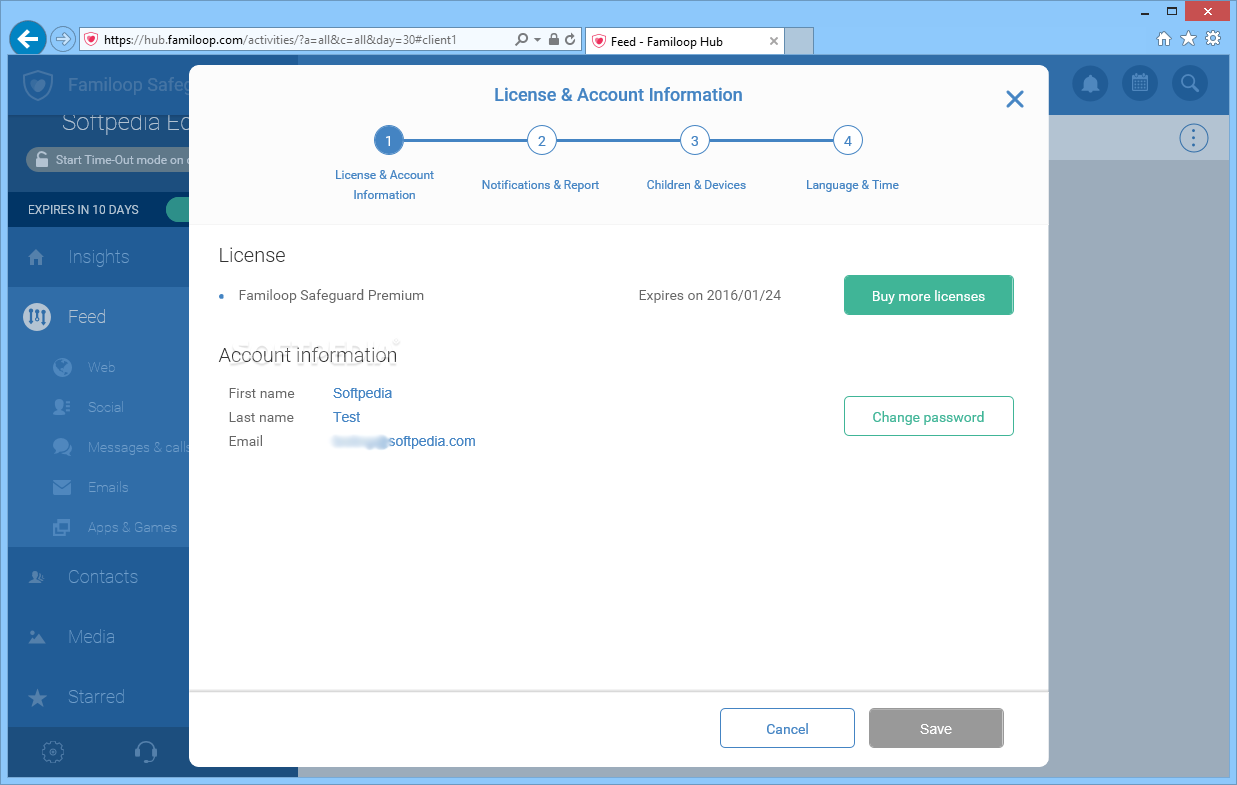This screenshot has height=785, width=1237.
Task: Click the Web globe icon
Action: point(62,367)
